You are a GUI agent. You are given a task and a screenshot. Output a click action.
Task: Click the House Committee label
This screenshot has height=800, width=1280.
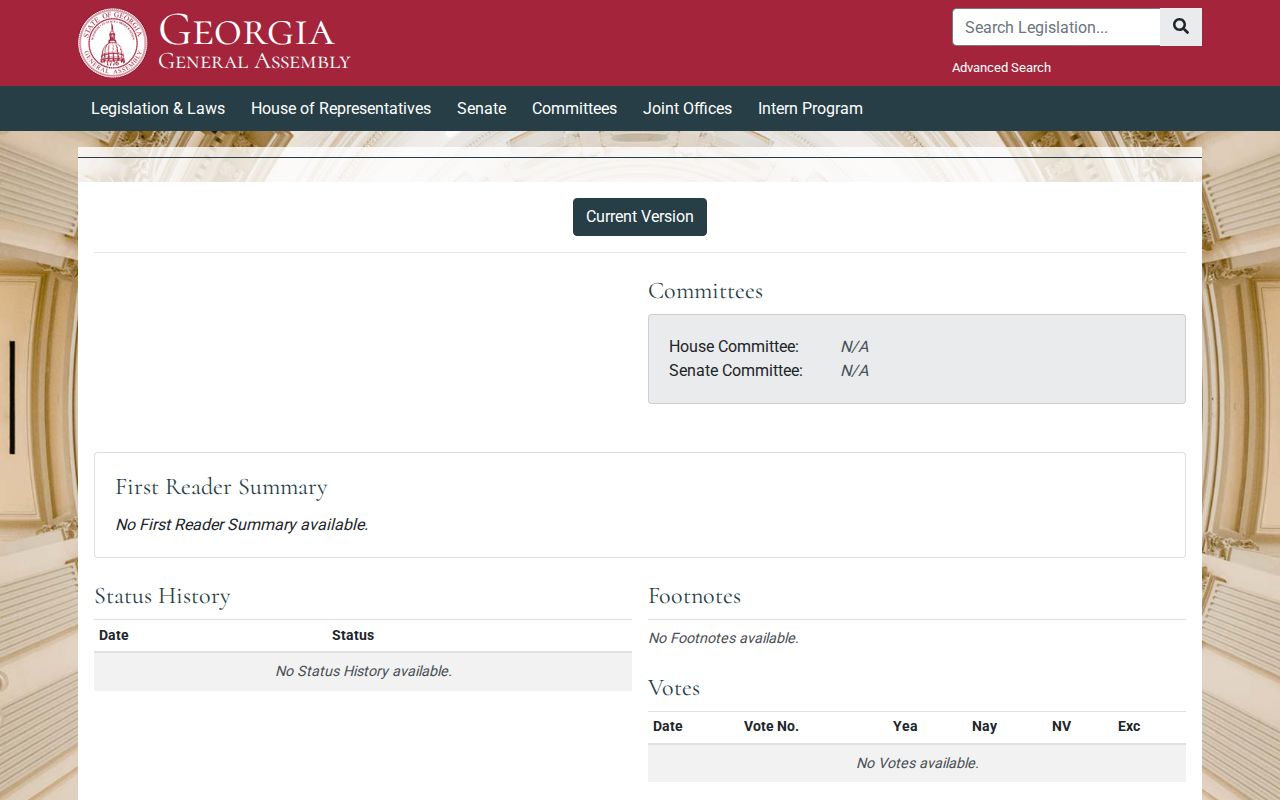pos(734,346)
